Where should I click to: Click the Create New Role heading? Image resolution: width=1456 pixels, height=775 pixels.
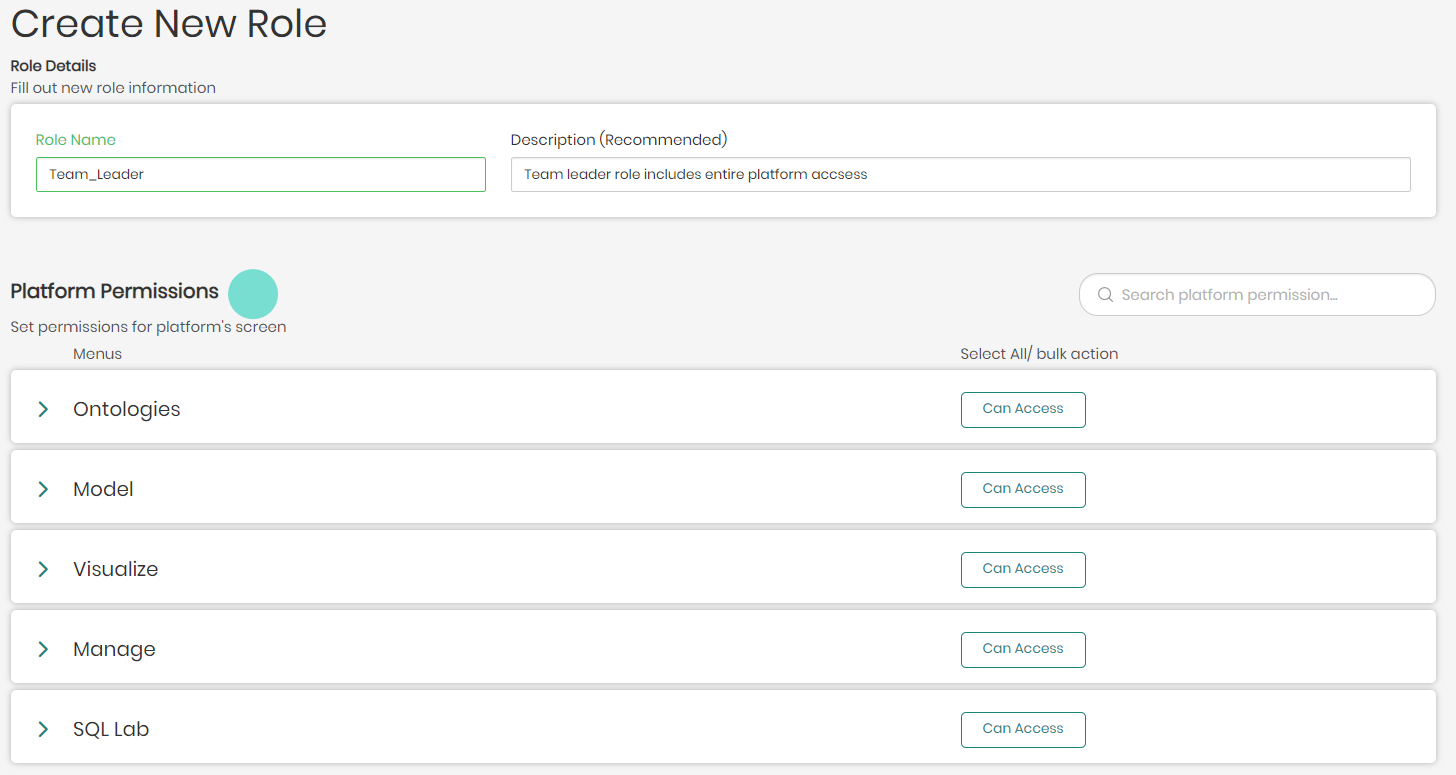coord(168,24)
